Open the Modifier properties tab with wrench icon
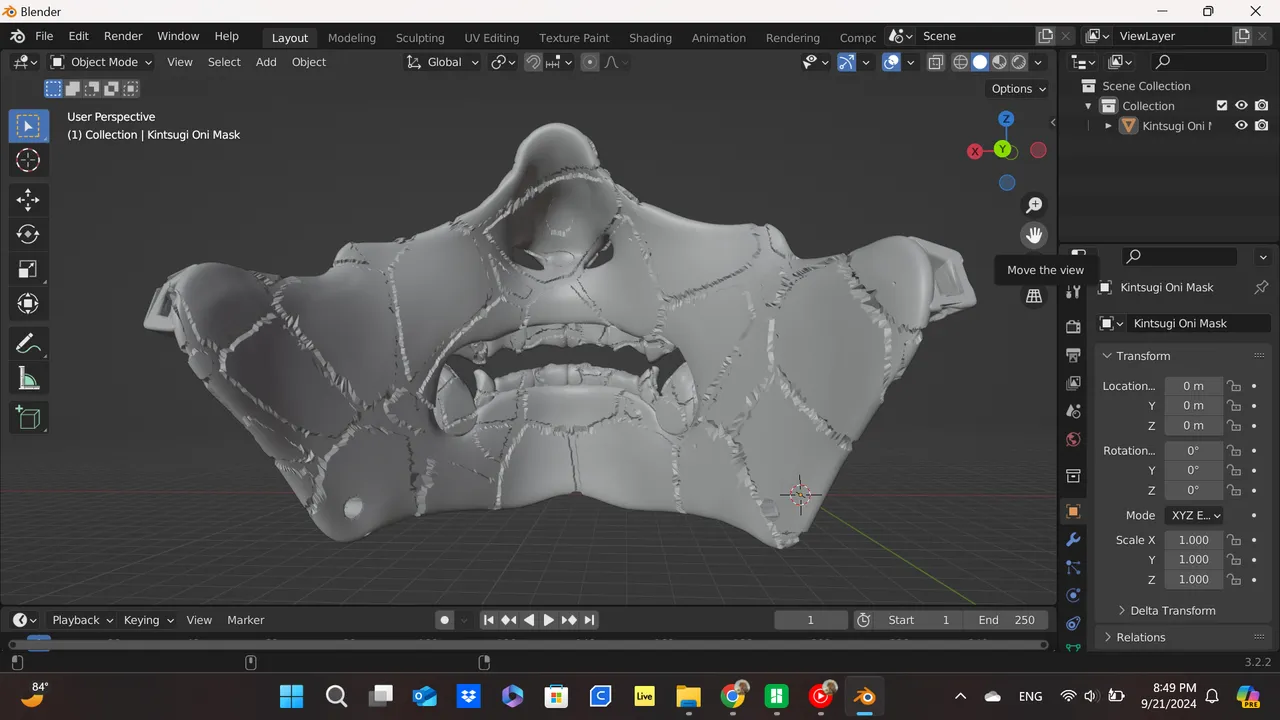The image size is (1280, 720). click(1072, 540)
